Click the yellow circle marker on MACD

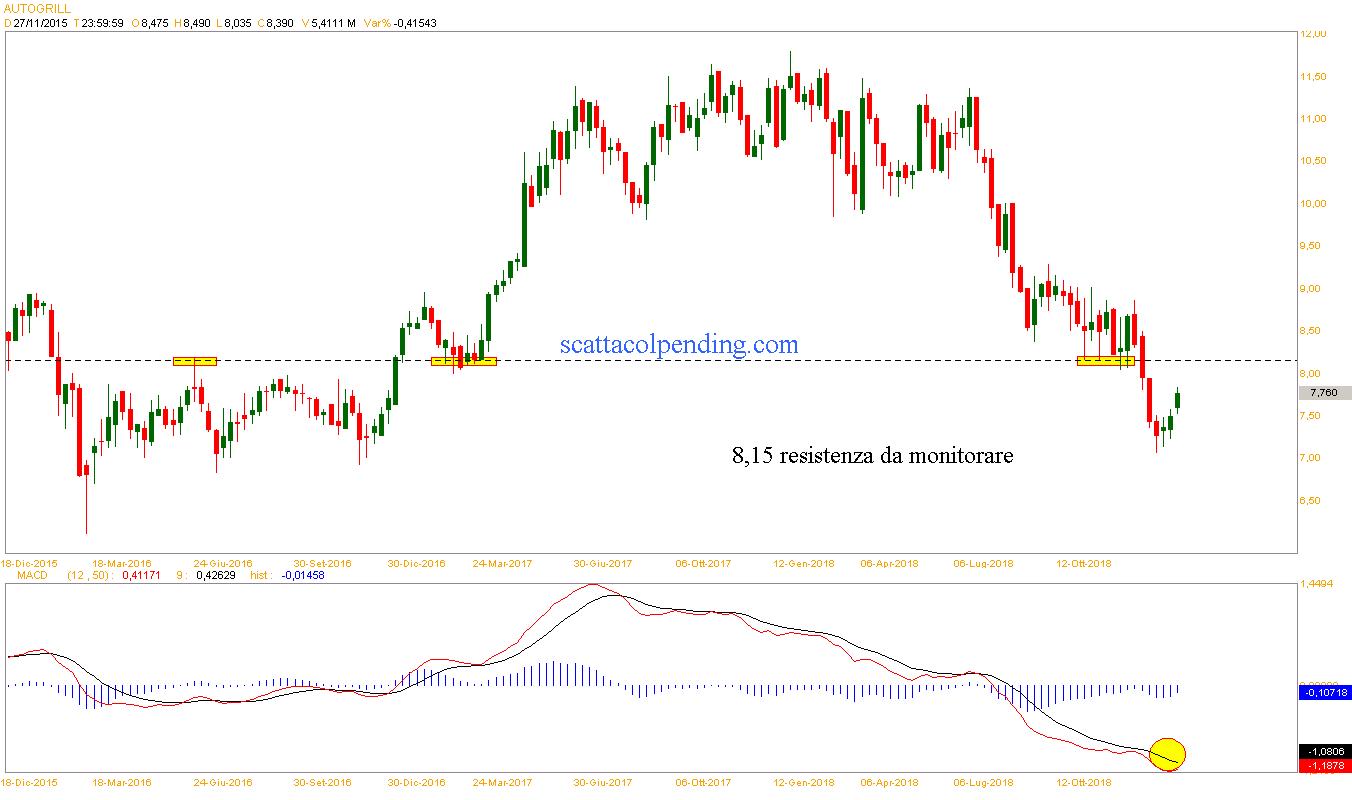(1167, 754)
